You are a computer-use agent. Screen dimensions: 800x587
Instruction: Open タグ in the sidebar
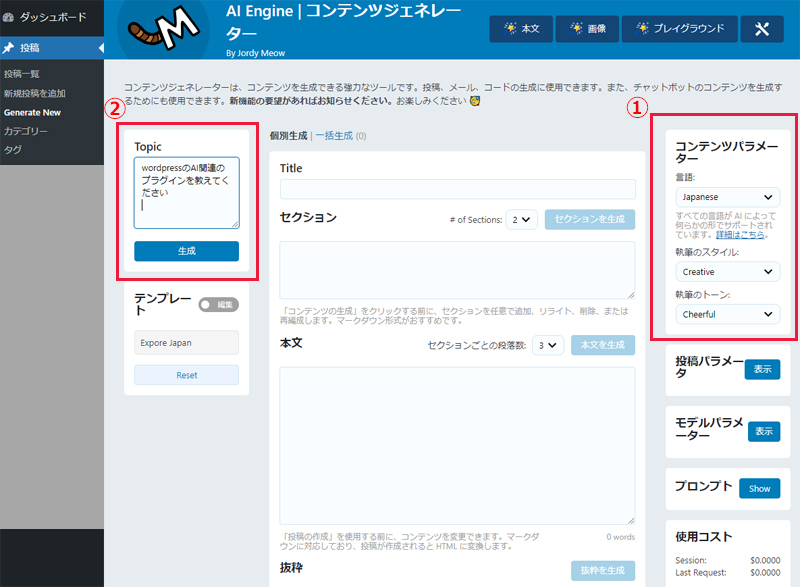coord(13,149)
